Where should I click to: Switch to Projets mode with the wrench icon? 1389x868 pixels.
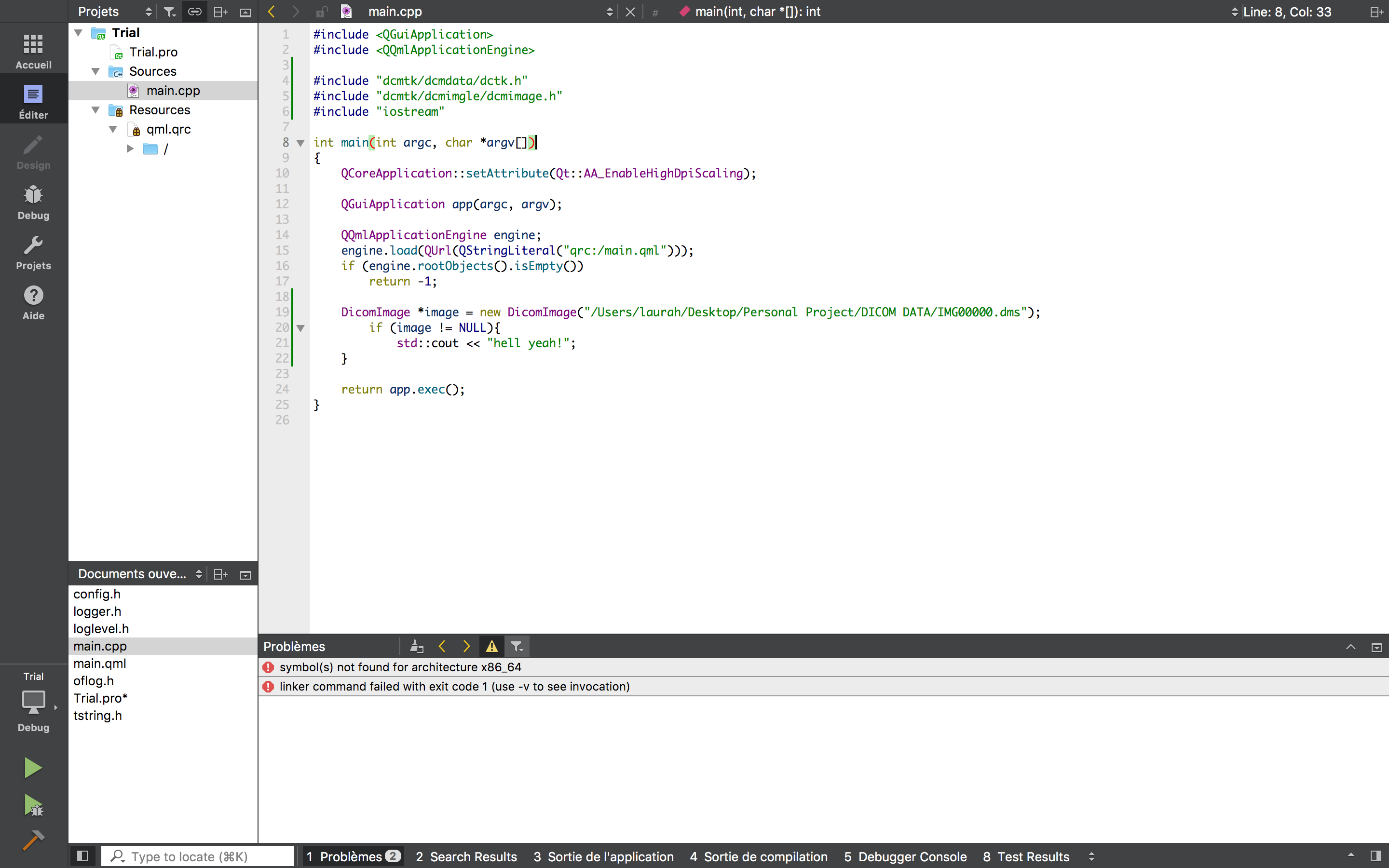click(33, 253)
